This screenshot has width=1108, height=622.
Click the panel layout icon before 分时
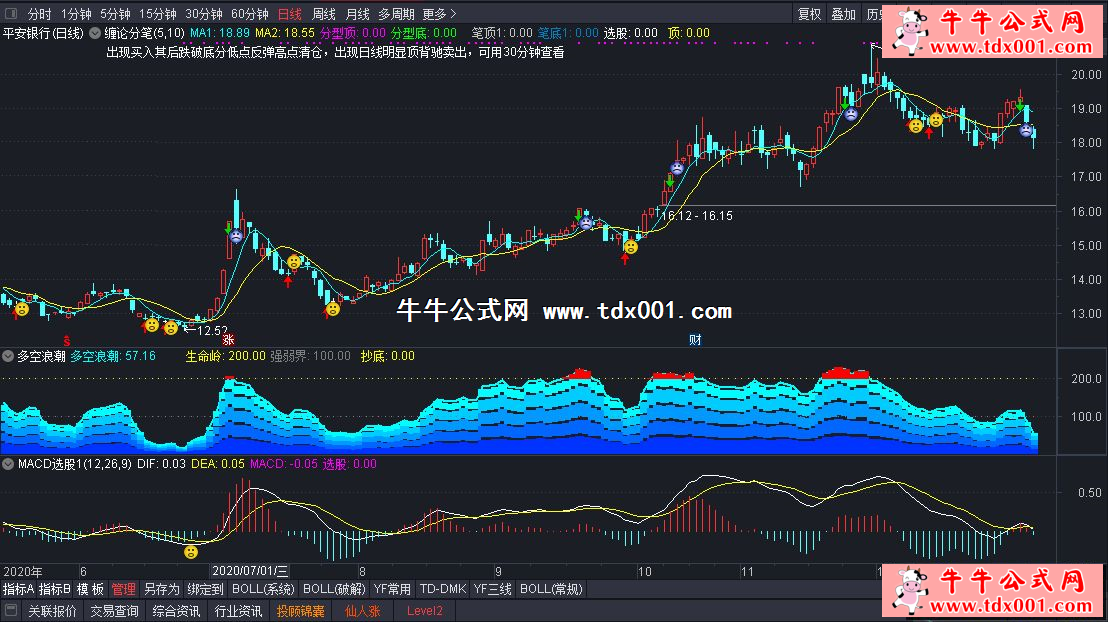(x=11, y=13)
